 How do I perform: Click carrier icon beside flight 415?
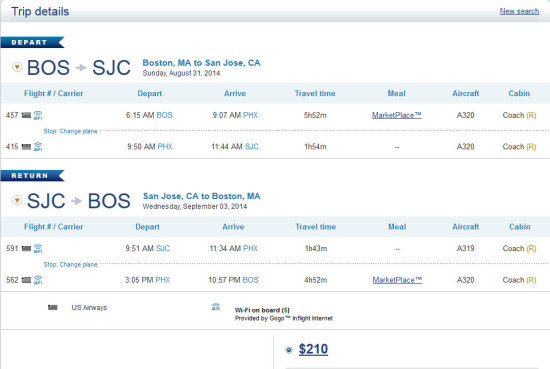[x=26, y=147]
